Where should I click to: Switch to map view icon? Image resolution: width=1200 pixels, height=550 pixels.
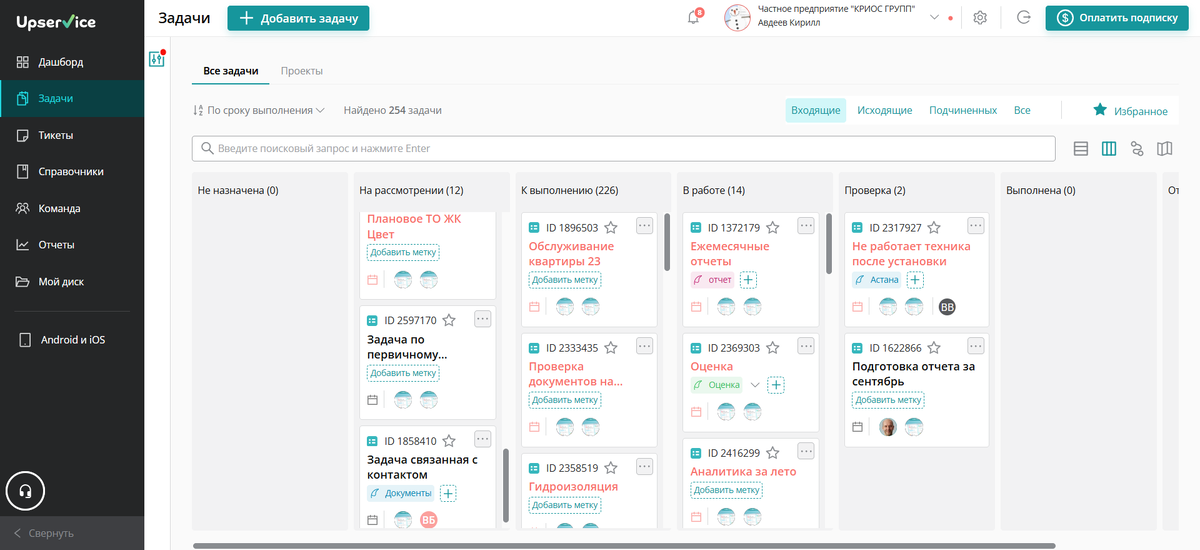[1164, 148]
